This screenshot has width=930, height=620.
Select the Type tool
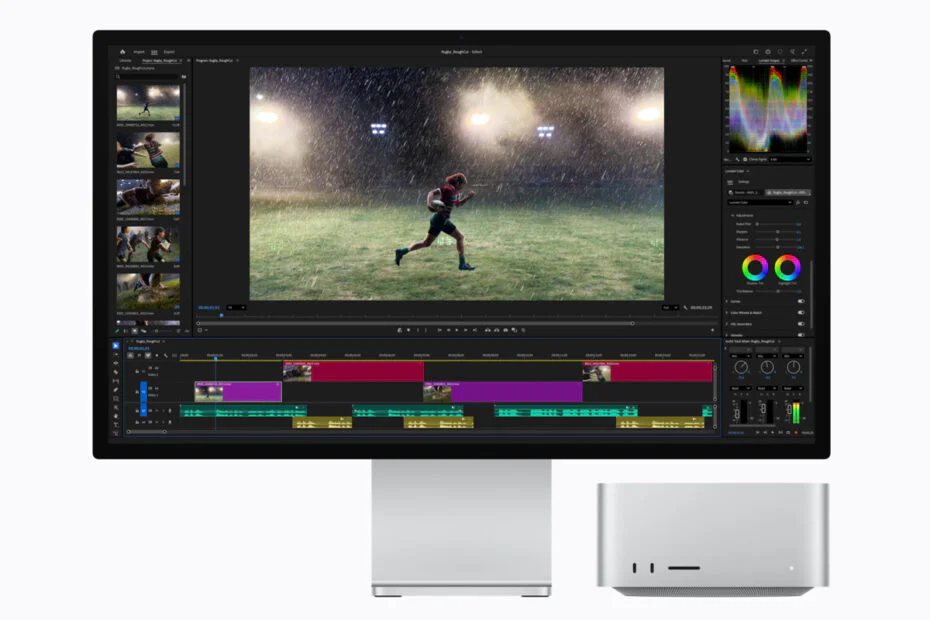tap(116, 425)
